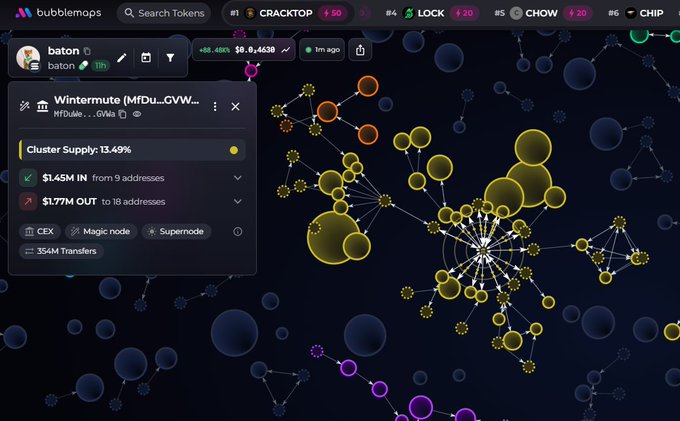The width and height of the screenshot is (680, 421).
Task: Open the calendar date picker icon
Action: tap(146, 57)
